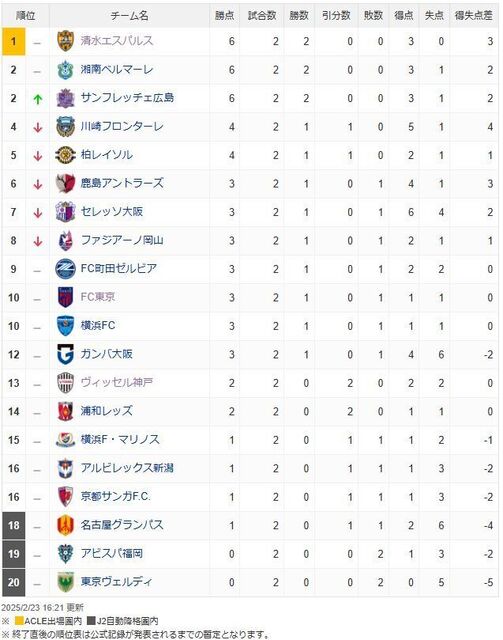Click the 得失点差 column header
The height and width of the screenshot is (640, 503).
474,16
